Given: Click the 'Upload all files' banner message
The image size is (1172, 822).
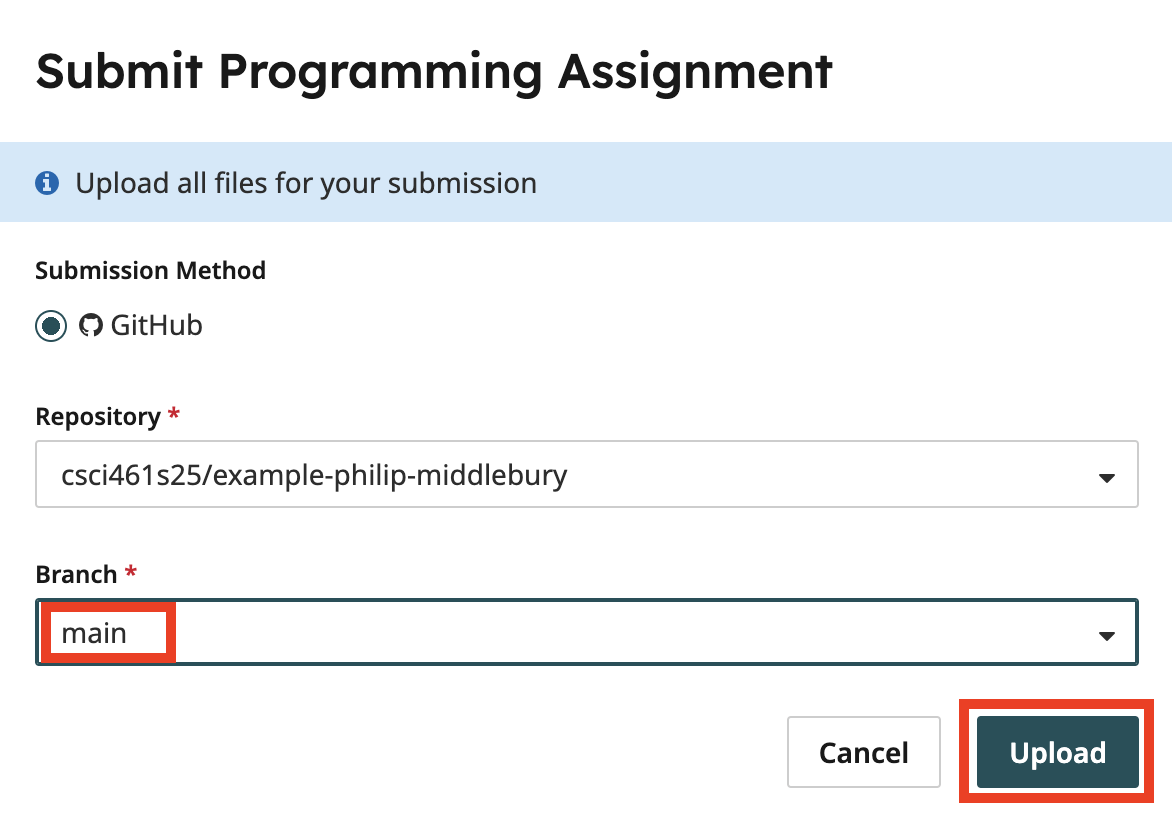Looking at the screenshot, I should click(306, 183).
